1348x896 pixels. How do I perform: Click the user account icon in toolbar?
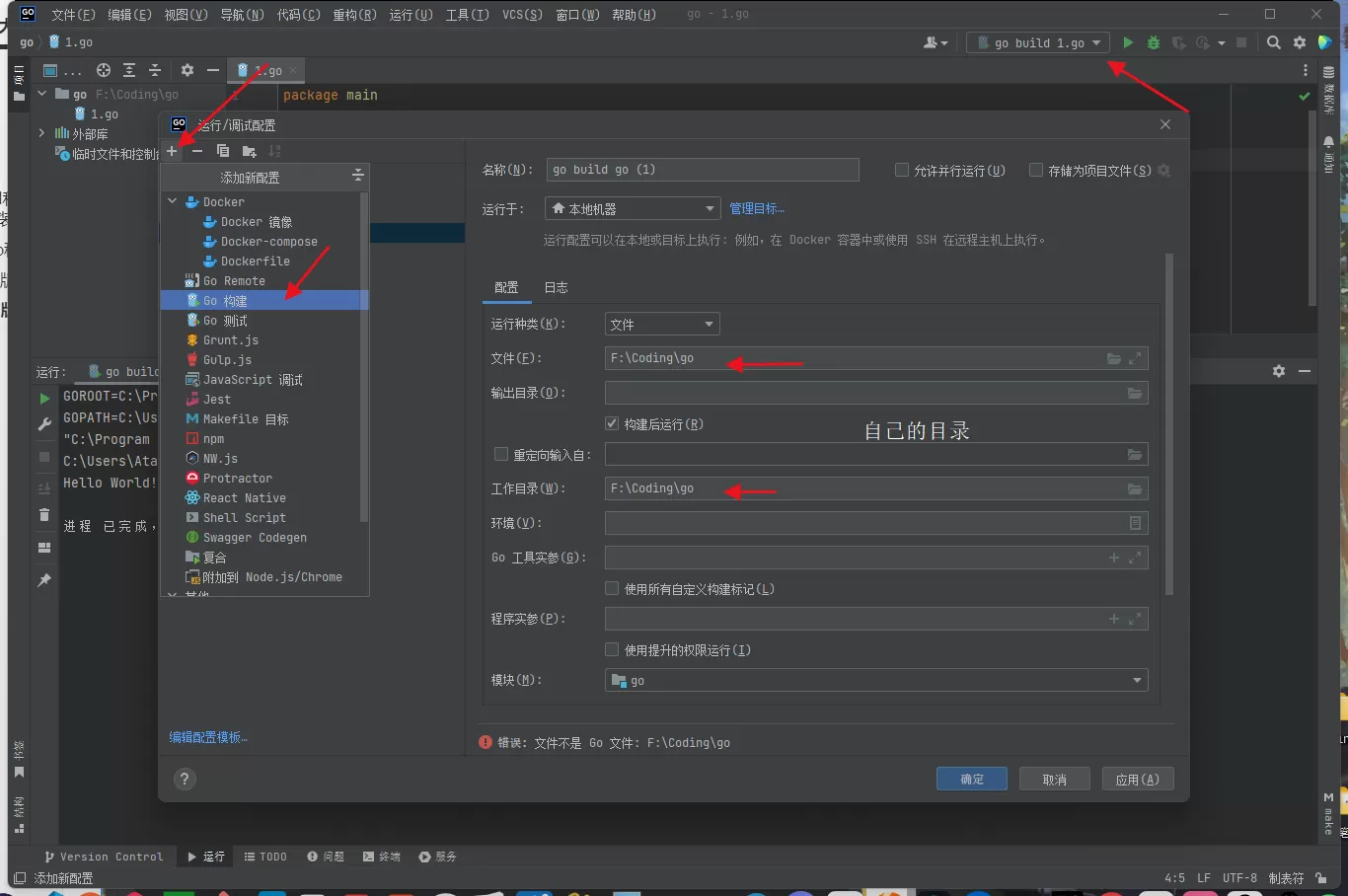pos(935,42)
